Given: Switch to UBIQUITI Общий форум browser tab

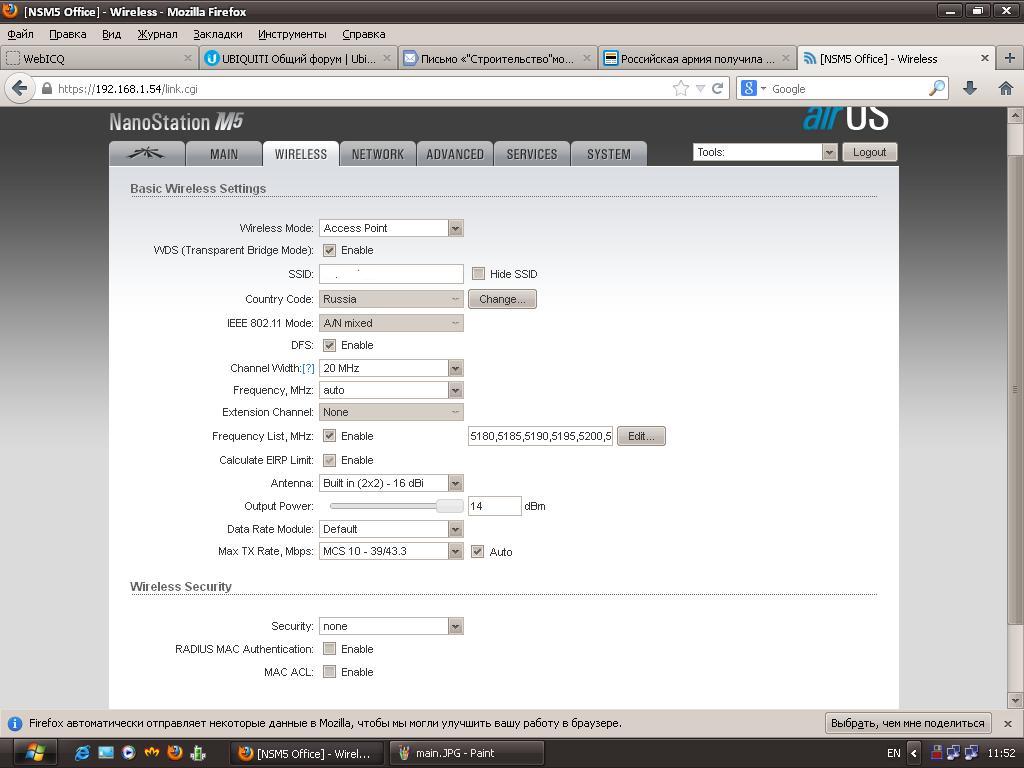Looking at the screenshot, I should pyautogui.click(x=299, y=58).
